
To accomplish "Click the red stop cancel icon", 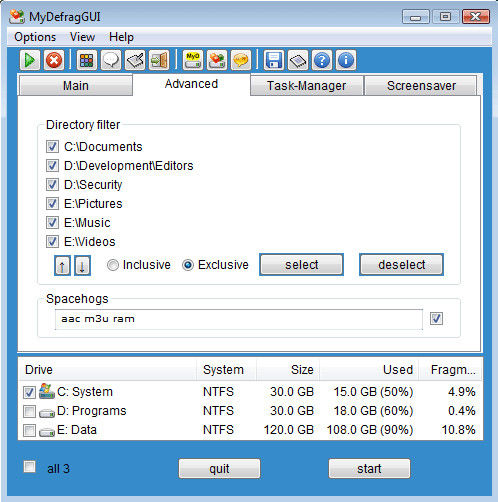I will point(54,60).
